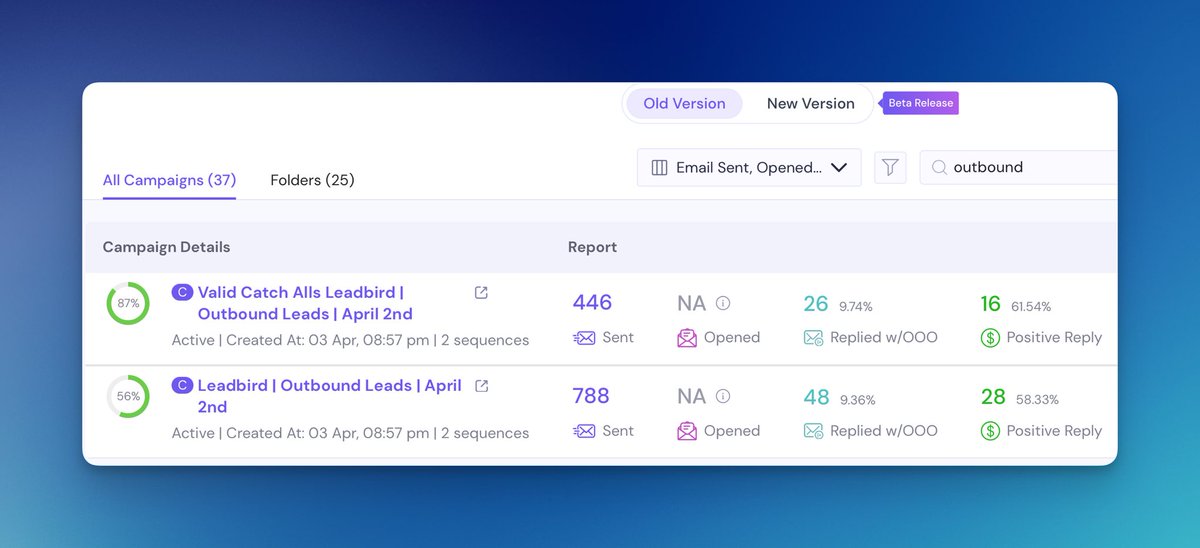Click the 61.54% positive reply rate
The image size is (1200, 548).
(x=1031, y=306)
